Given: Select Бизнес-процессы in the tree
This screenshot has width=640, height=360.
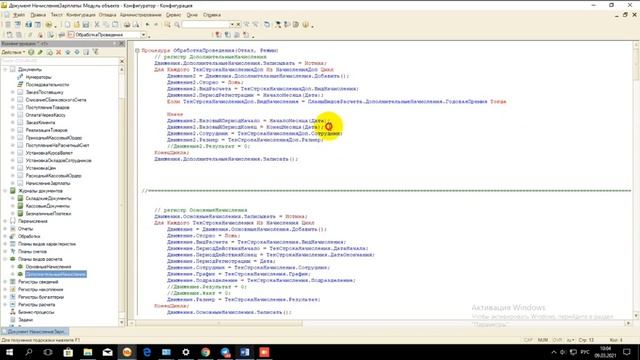Looking at the screenshot, I should pyautogui.click(x=36, y=312).
